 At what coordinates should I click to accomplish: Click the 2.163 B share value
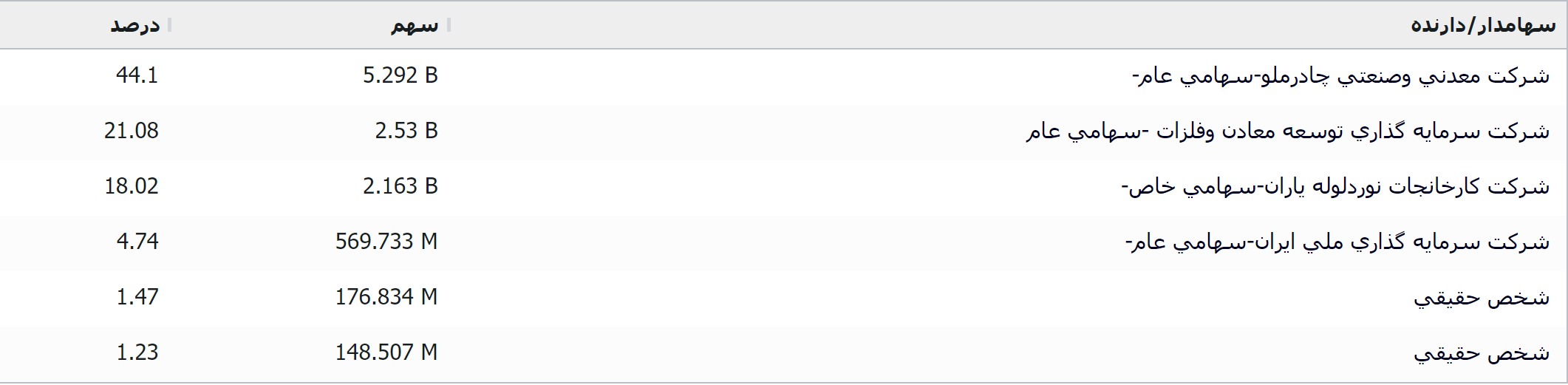pos(400,186)
